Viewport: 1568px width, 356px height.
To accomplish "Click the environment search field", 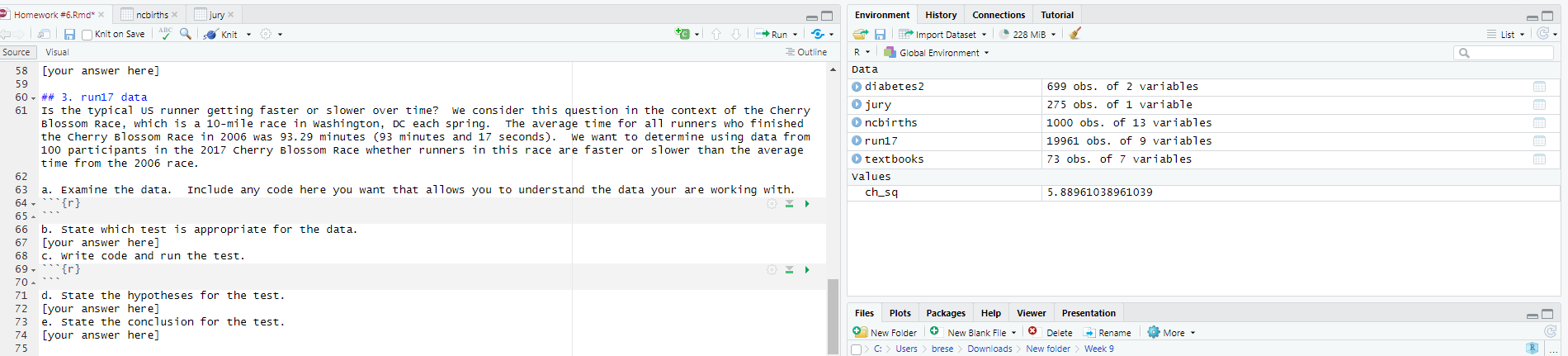I will [x=1503, y=53].
